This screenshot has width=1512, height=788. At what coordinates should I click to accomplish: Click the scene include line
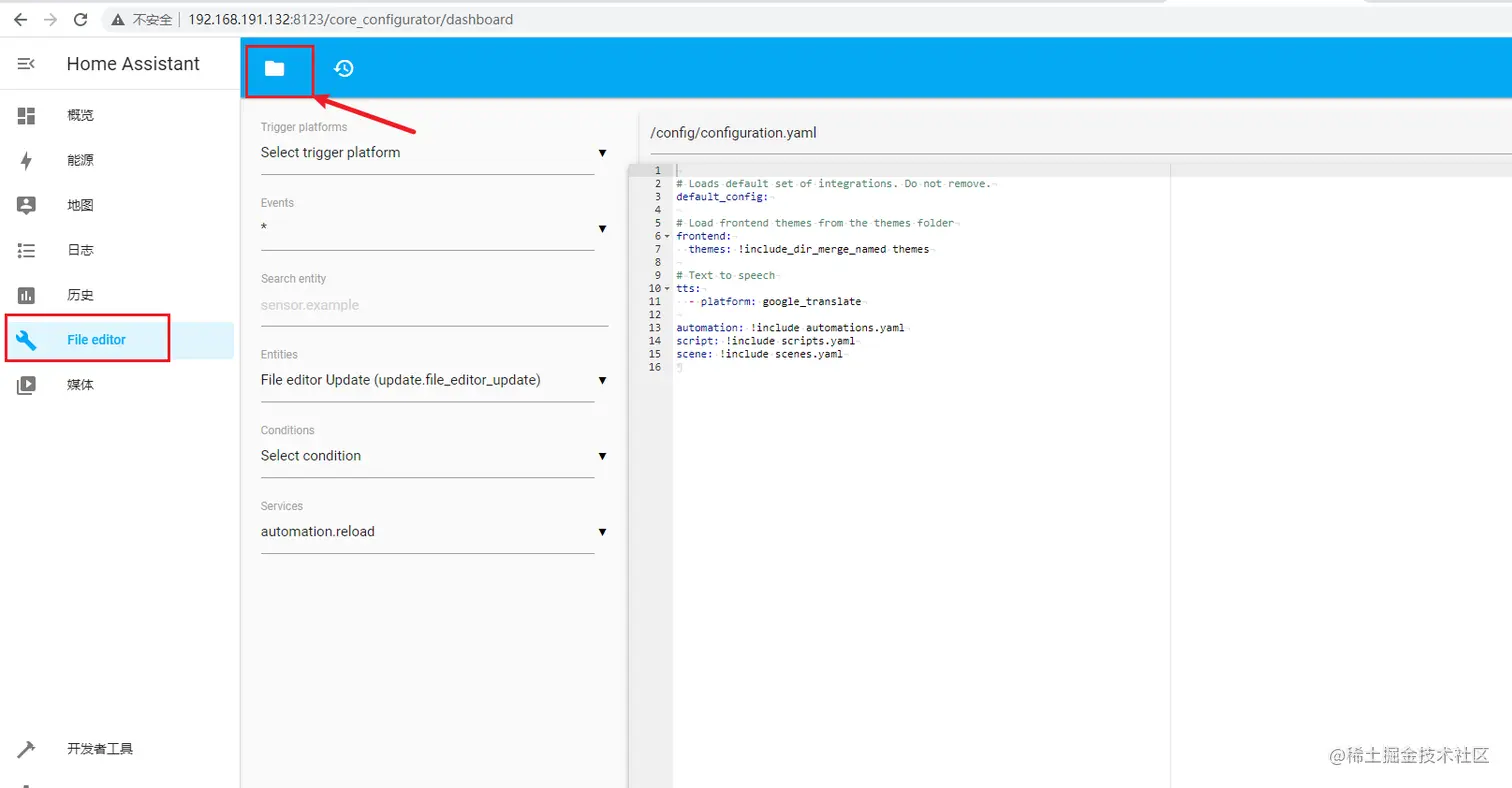759,353
